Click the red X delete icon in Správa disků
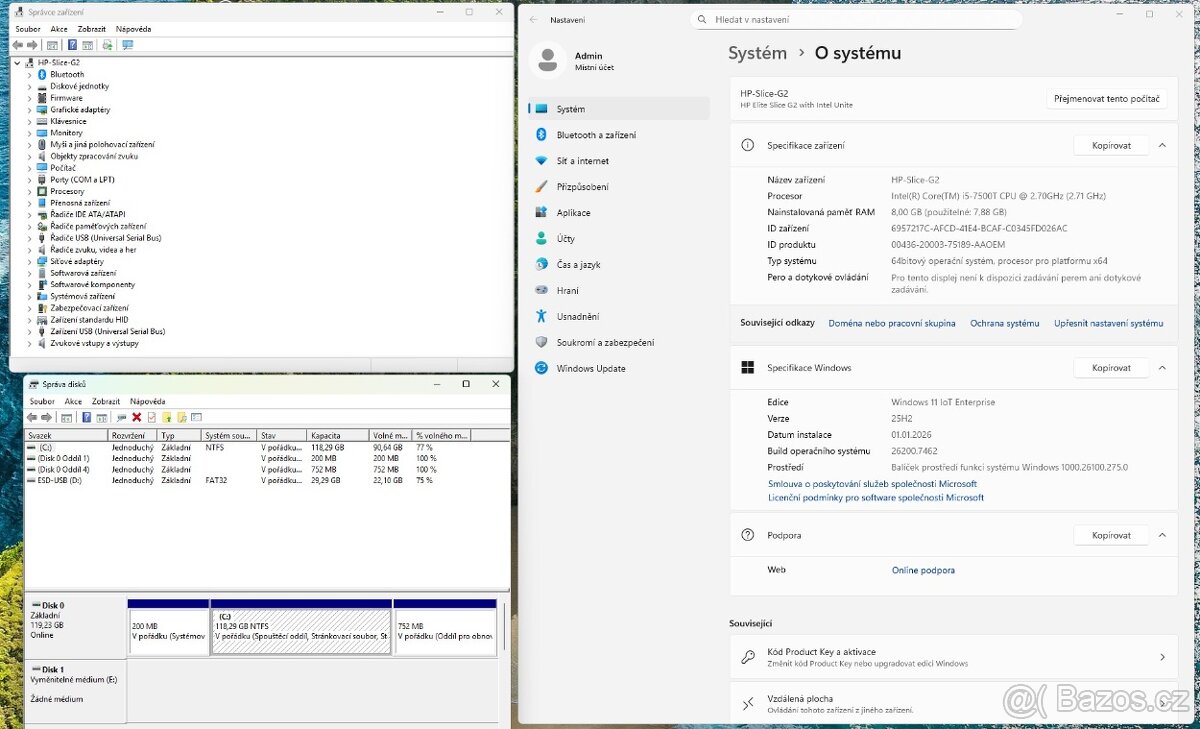 [x=137, y=417]
